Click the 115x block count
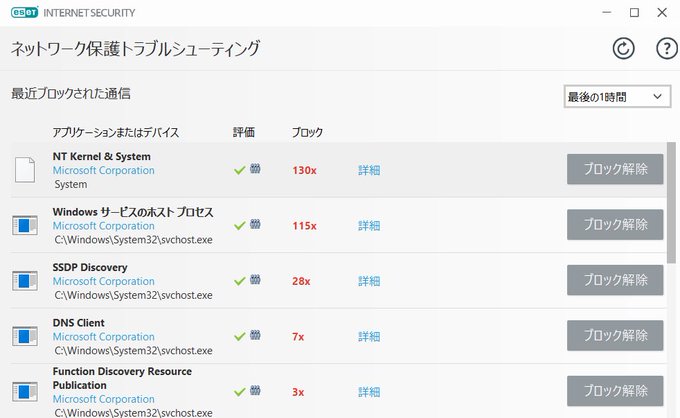 (x=304, y=226)
